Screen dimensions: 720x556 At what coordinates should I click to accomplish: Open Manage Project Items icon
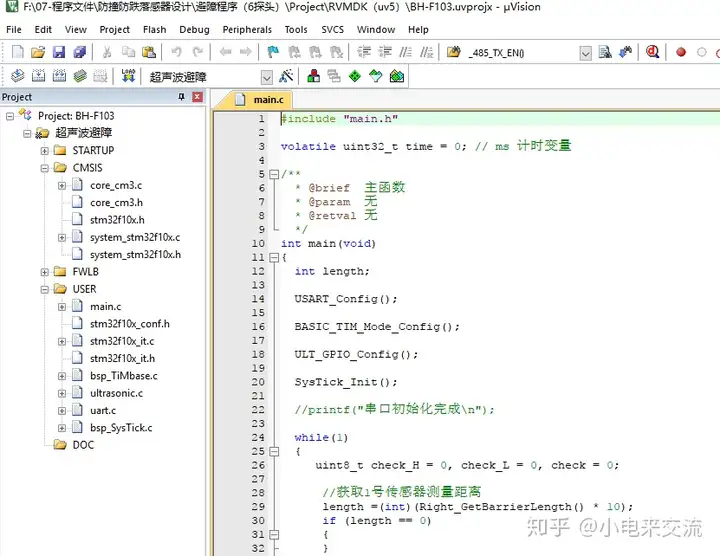(x=314, y=75)
